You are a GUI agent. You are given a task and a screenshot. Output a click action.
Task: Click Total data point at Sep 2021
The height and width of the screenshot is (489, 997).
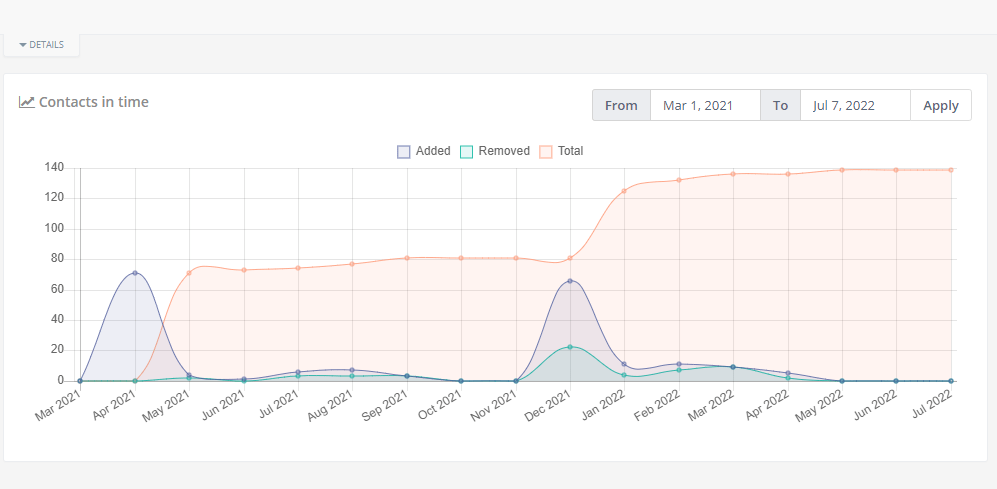[x=407, y=258]
